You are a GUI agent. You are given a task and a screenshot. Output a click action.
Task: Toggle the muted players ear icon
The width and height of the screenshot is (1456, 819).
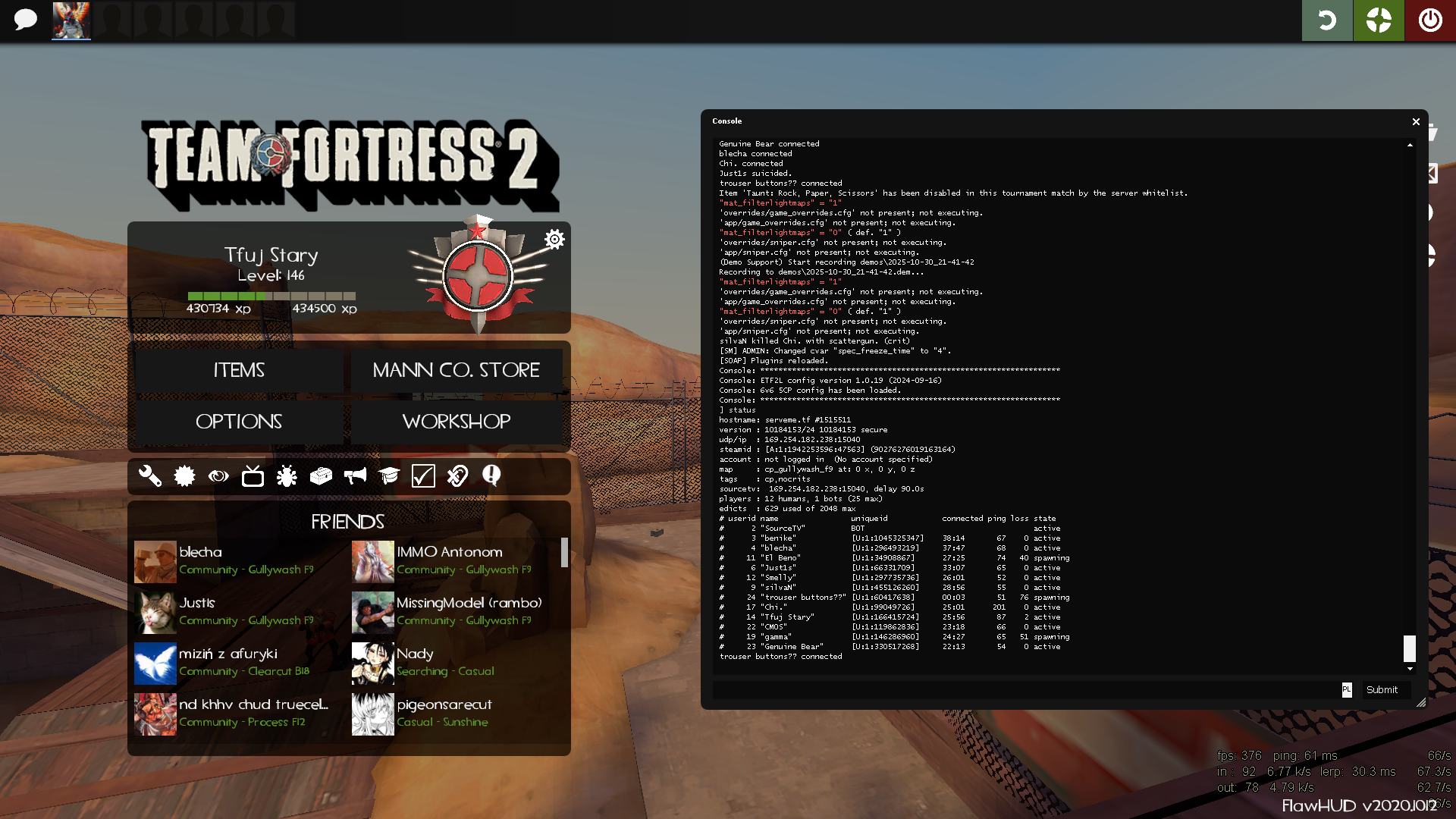(457, 476)
